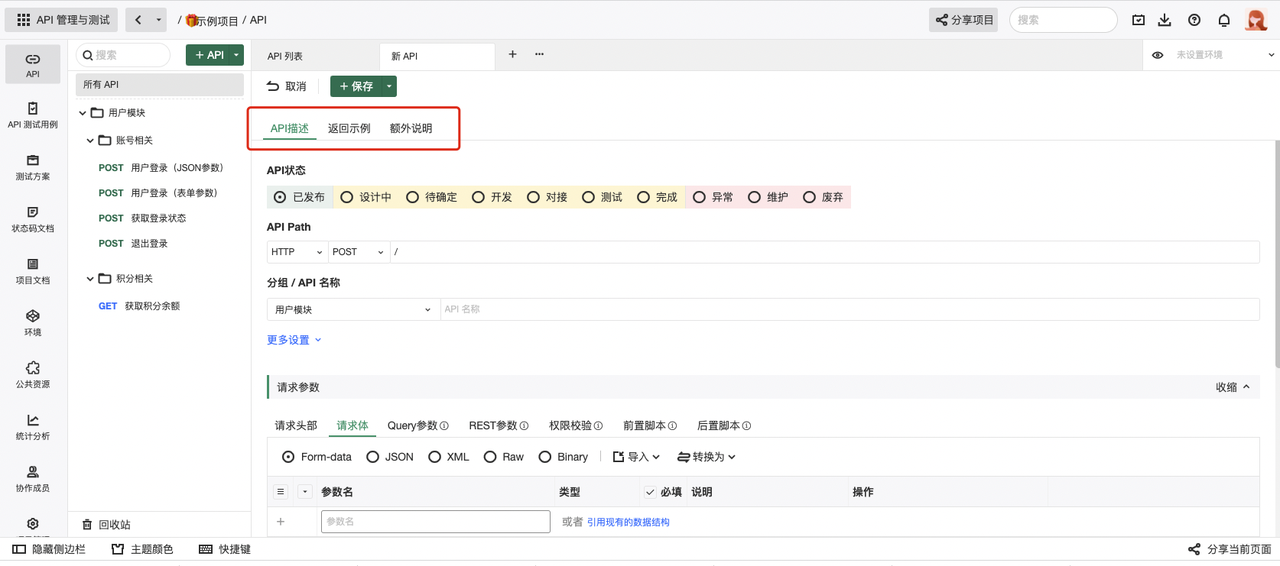Expand 更多设置 link
This screenshot has width=1280, height=566.
tap(294, 340)
